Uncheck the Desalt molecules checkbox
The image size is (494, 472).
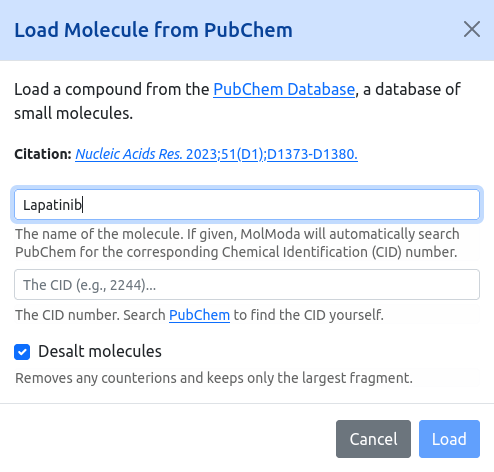pyautogui.click(x=22, y=352)
